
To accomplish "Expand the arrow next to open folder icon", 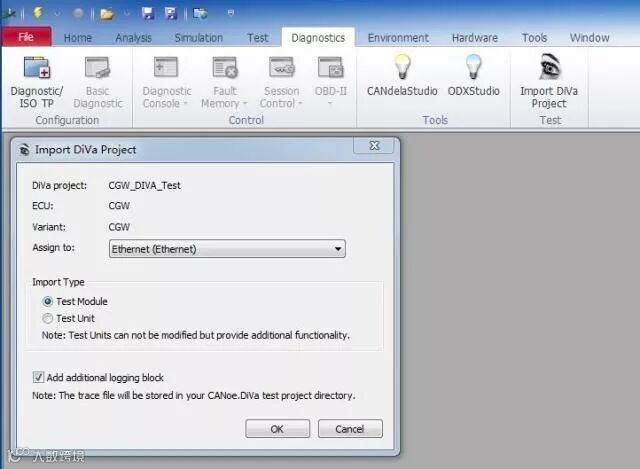I will click(x=127, y=14).
